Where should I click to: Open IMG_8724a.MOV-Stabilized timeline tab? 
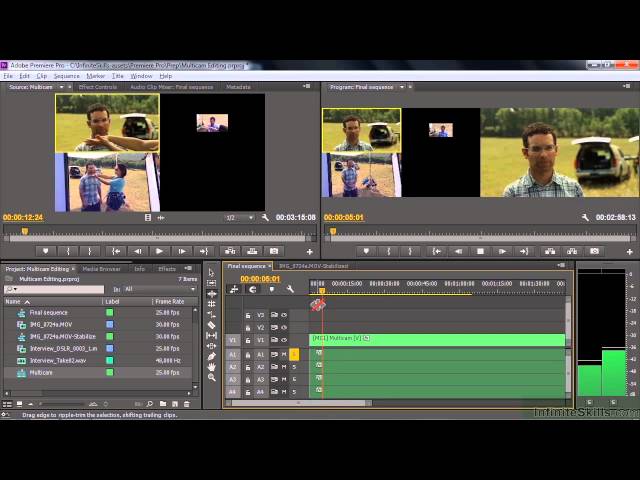point(313,266)
